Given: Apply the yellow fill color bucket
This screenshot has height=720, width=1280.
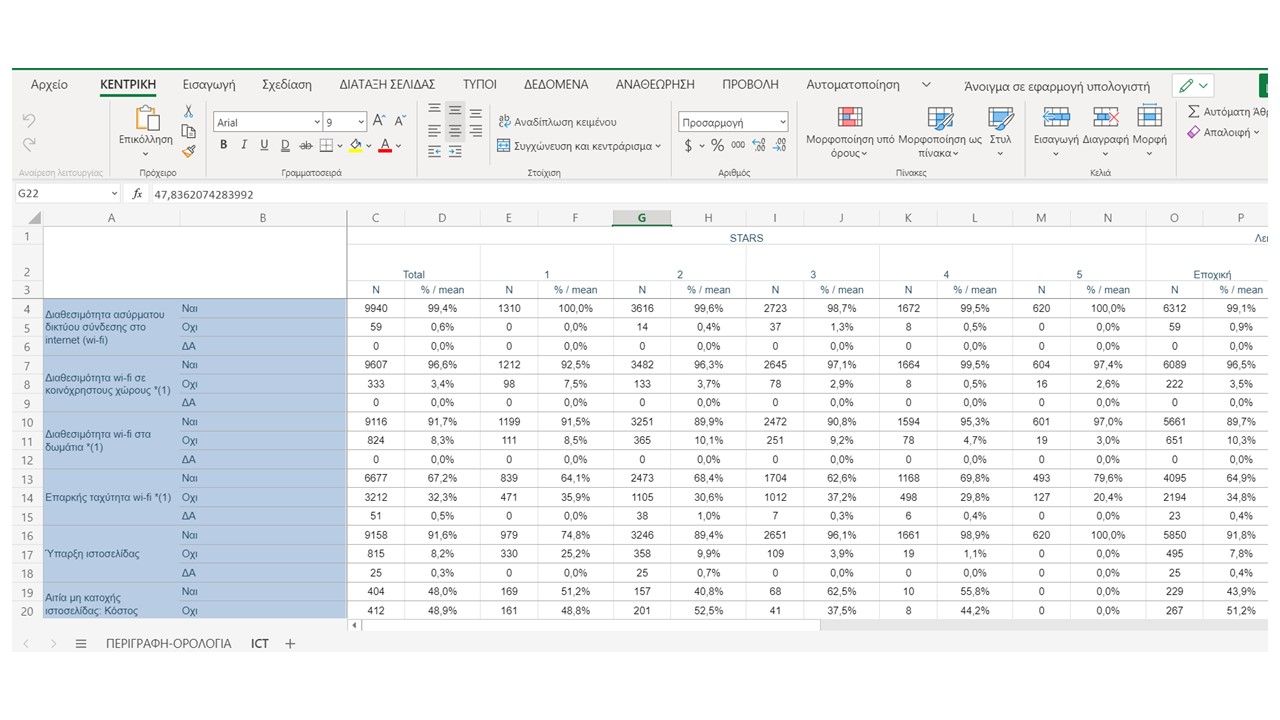Looking at the screenshot, I should pyautogui.click(x=355, y=145).
